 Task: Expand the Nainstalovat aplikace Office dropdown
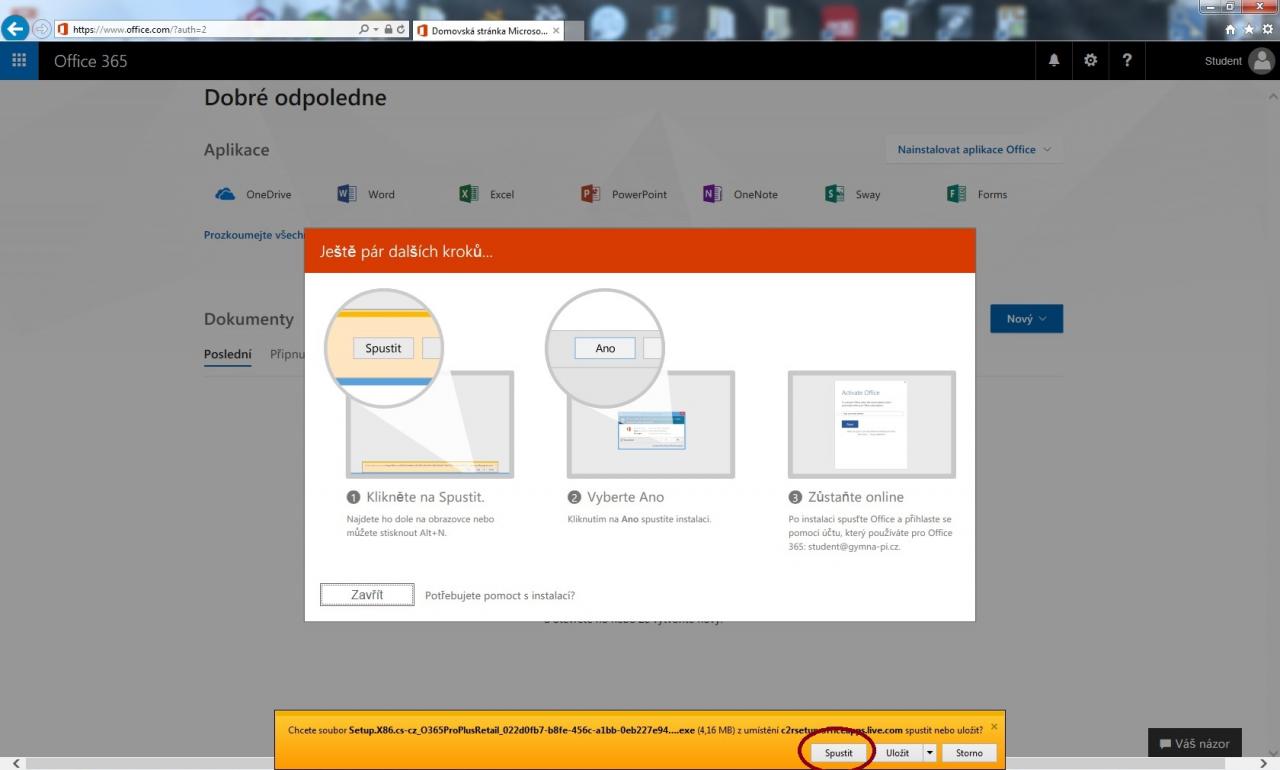[x=974, y=149]
